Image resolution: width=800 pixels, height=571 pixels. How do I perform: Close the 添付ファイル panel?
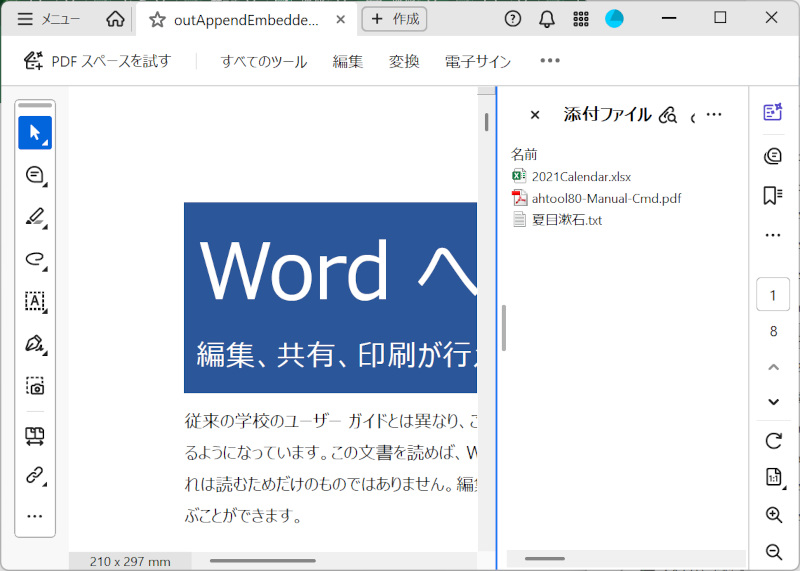pyautogui.click(x=535, y=115)
